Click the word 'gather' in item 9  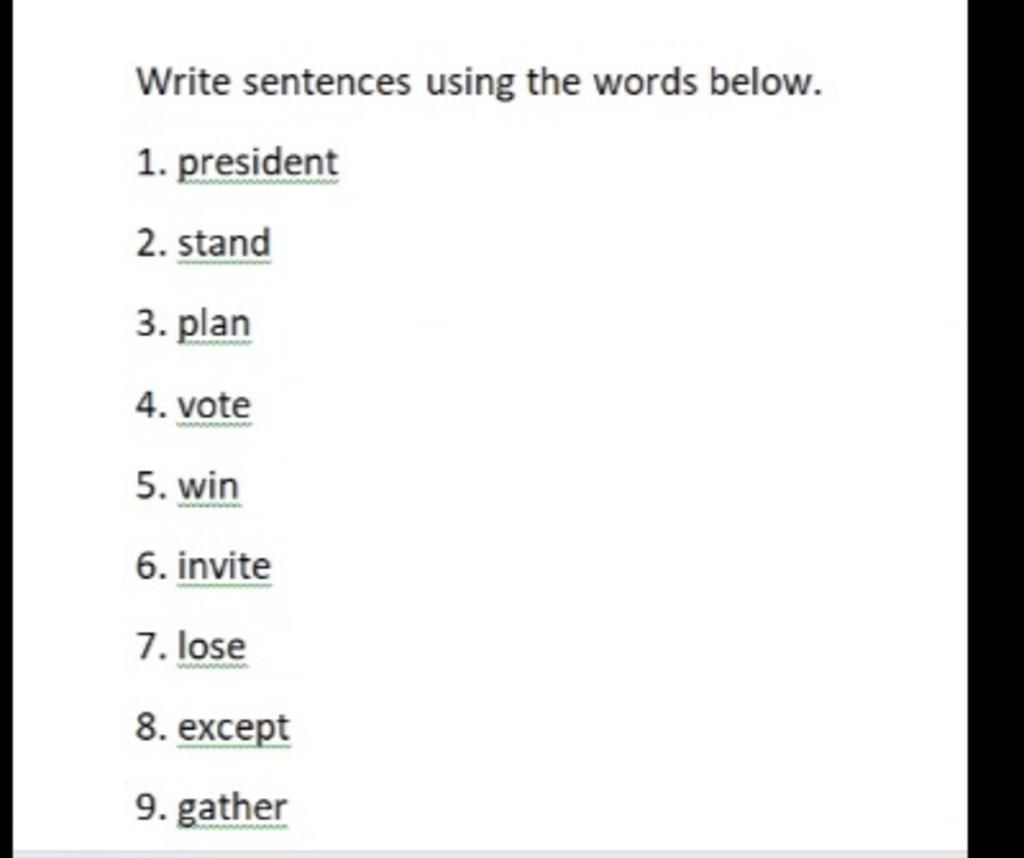pos(232,810)
